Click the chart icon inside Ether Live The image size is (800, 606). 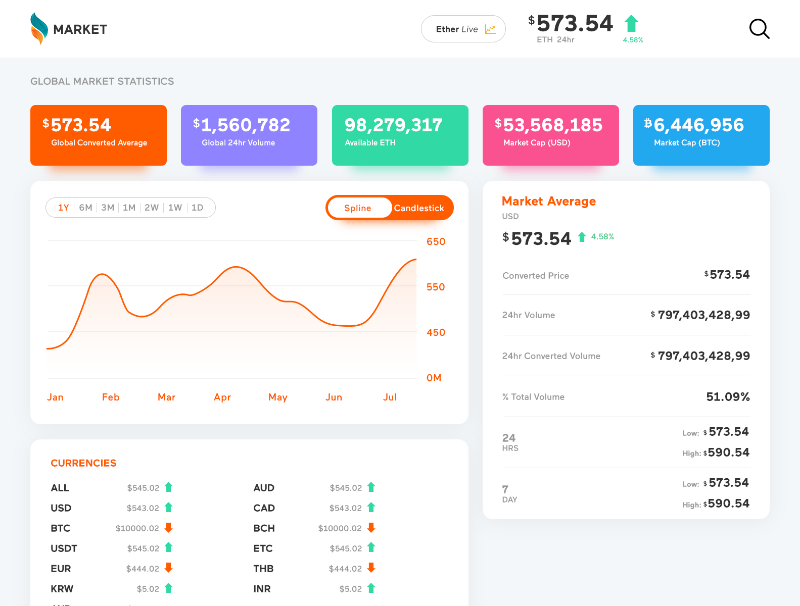tap(490, 29)
